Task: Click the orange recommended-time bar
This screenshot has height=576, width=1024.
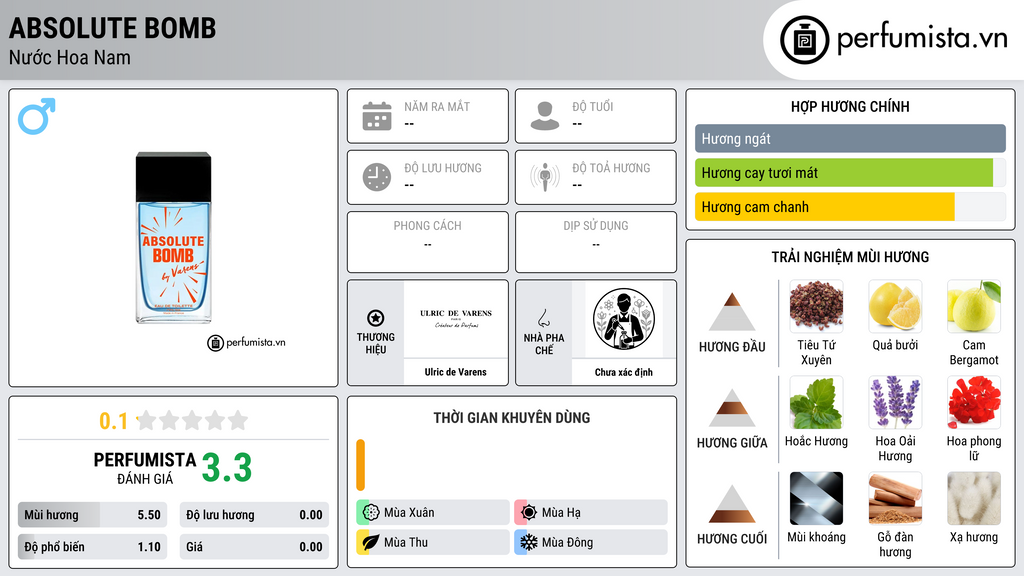Action: [360, 465]
